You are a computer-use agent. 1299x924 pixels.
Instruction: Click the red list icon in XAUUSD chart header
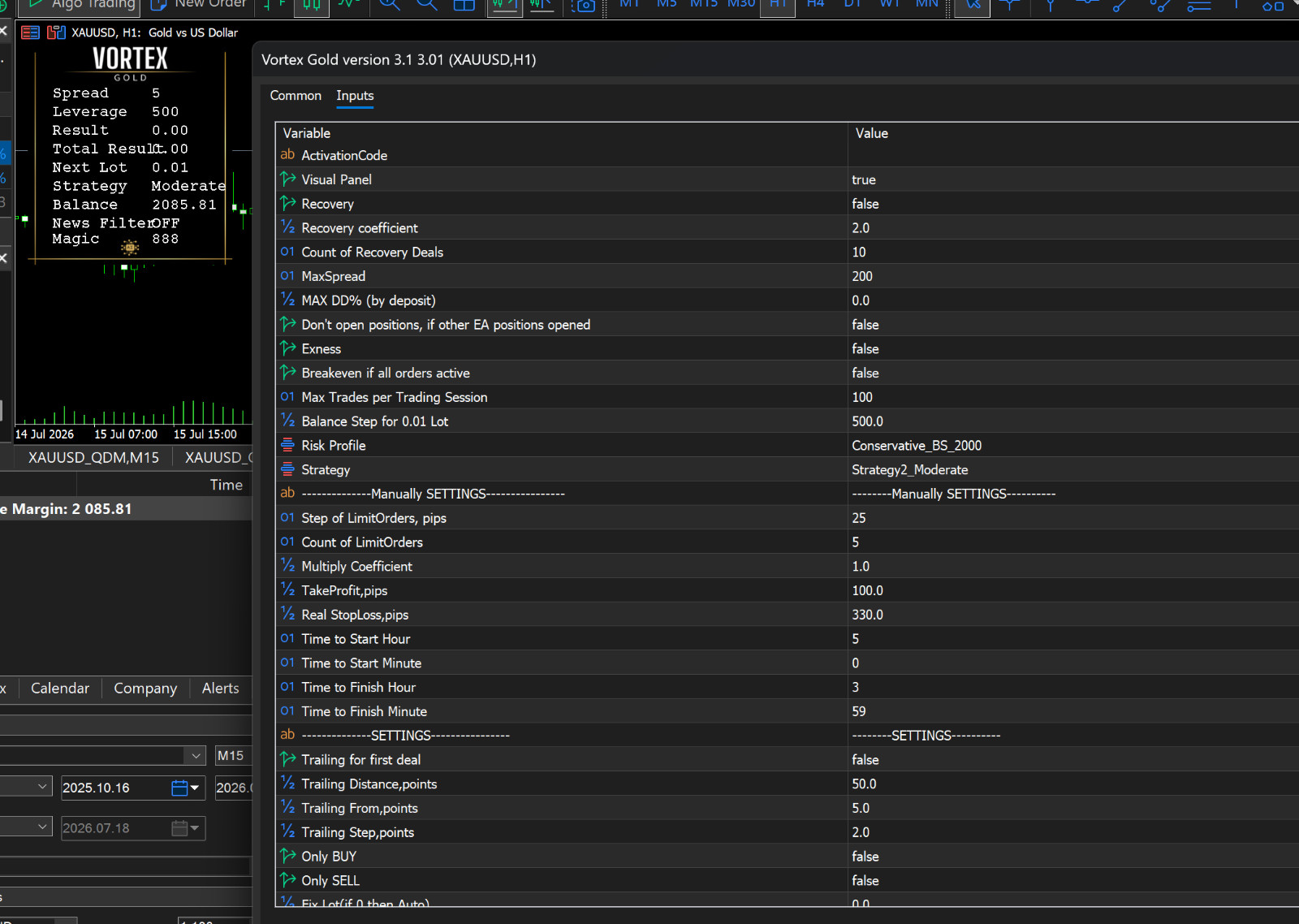[x=30, y=32]
